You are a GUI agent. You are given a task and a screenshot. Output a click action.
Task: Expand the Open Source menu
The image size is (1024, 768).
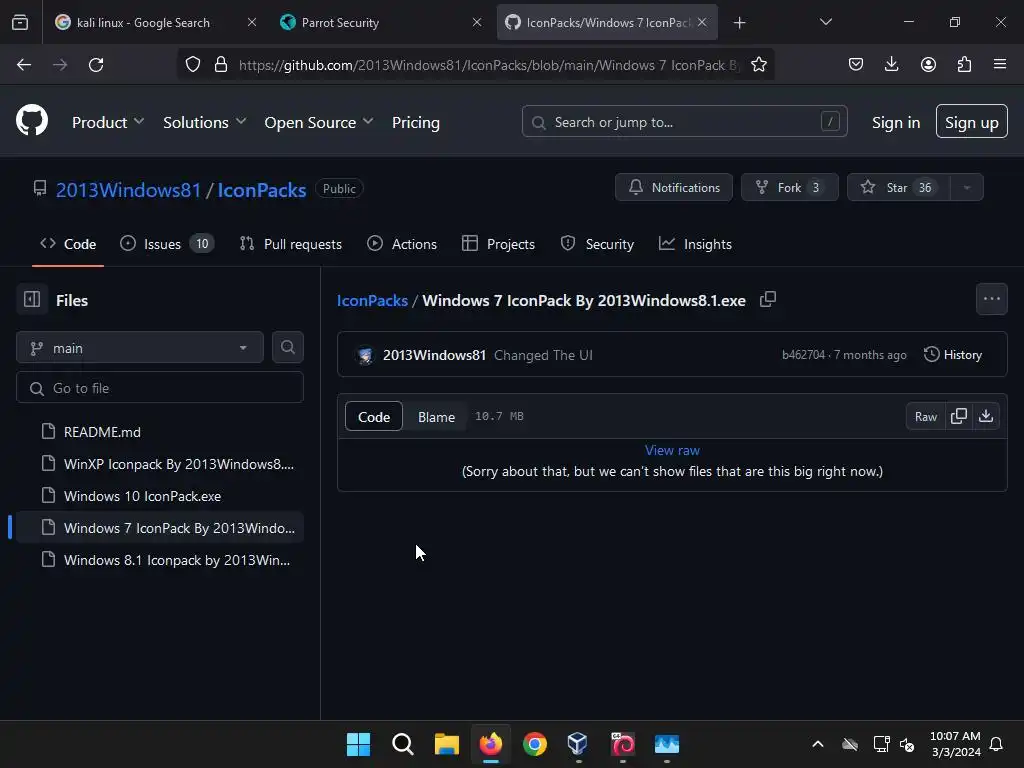tap(319, 122)
